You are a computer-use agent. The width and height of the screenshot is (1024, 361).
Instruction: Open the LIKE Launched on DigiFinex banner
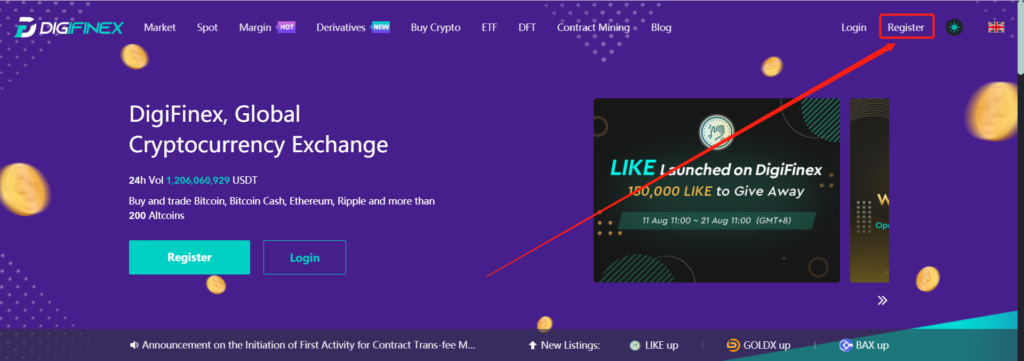pyautogui.click(x=716, y=190)
